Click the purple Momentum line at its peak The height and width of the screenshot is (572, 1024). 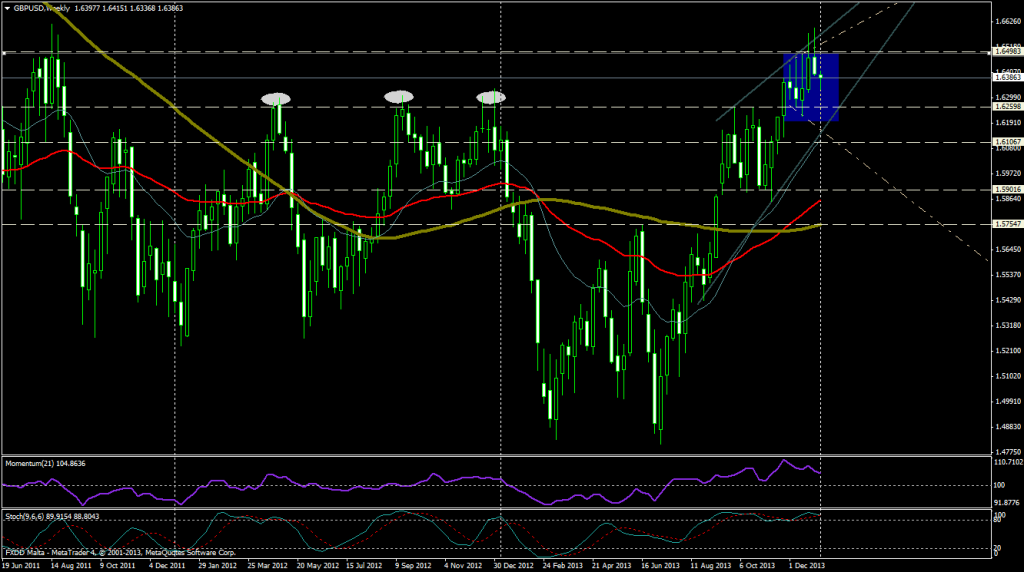coord(785,462)
